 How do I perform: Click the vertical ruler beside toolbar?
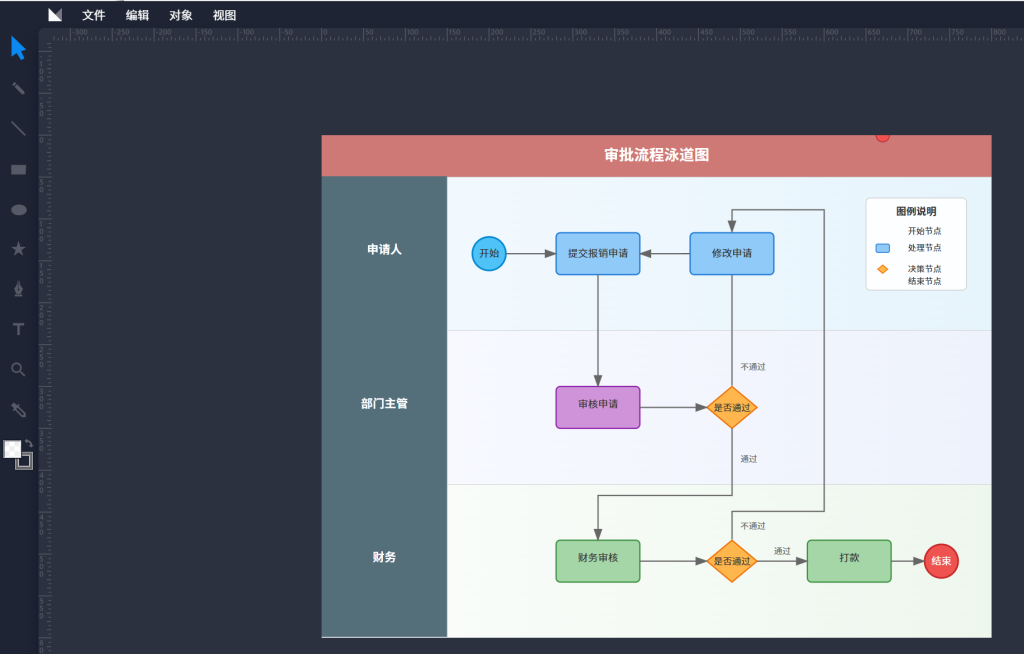tap(44, 348)
